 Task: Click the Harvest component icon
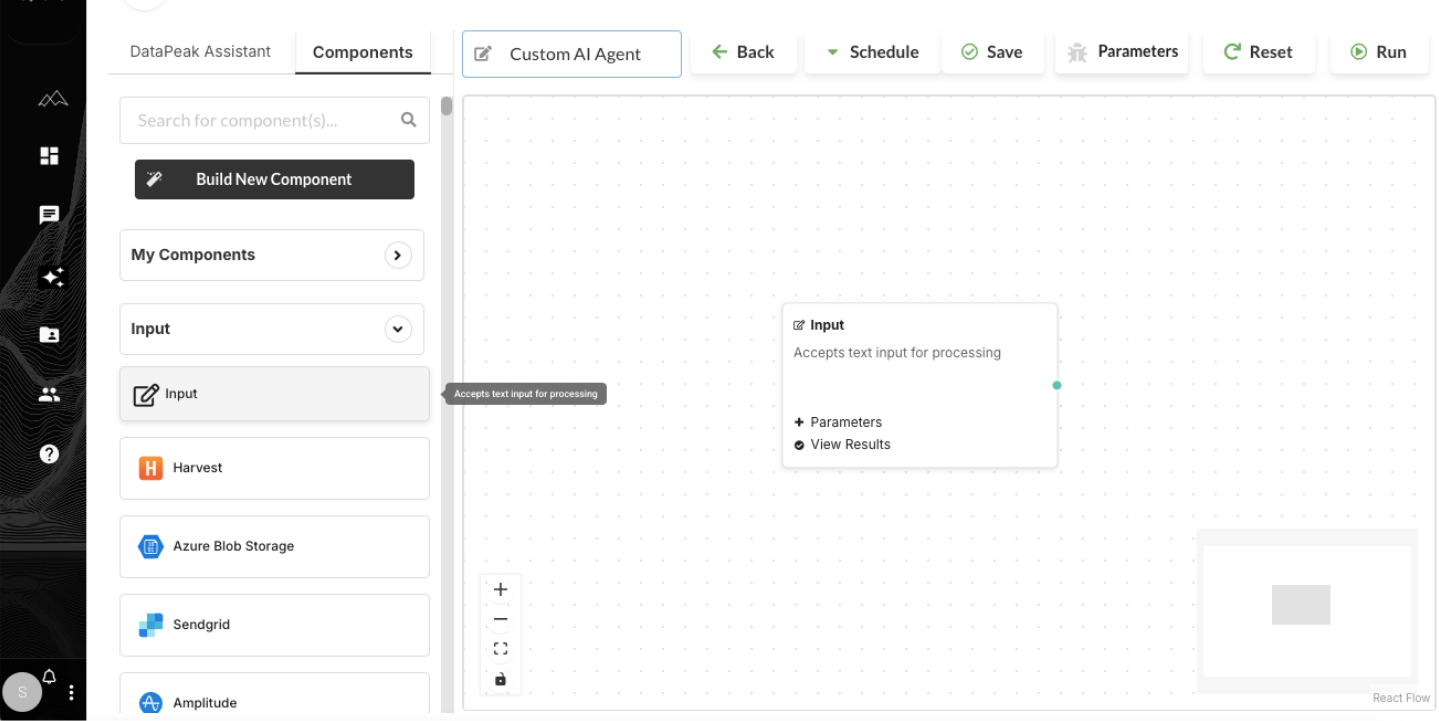click(151, 468)
